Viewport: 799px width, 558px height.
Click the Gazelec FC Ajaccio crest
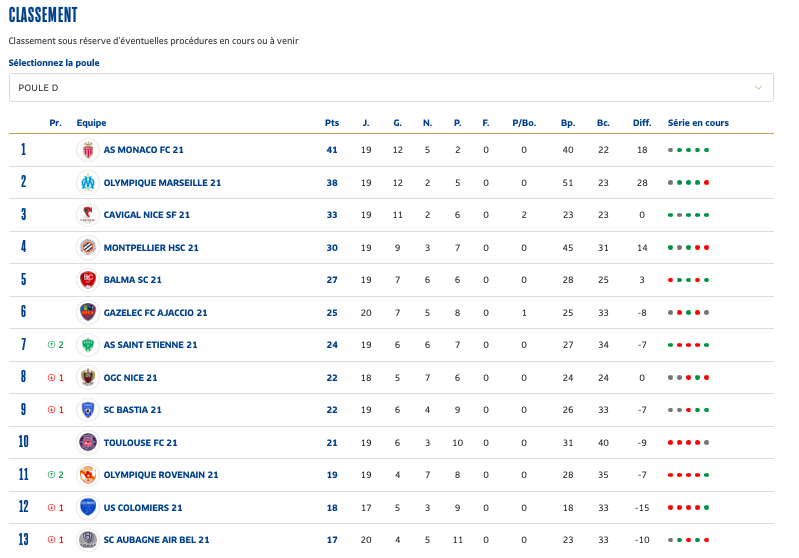tap(88, 313)
